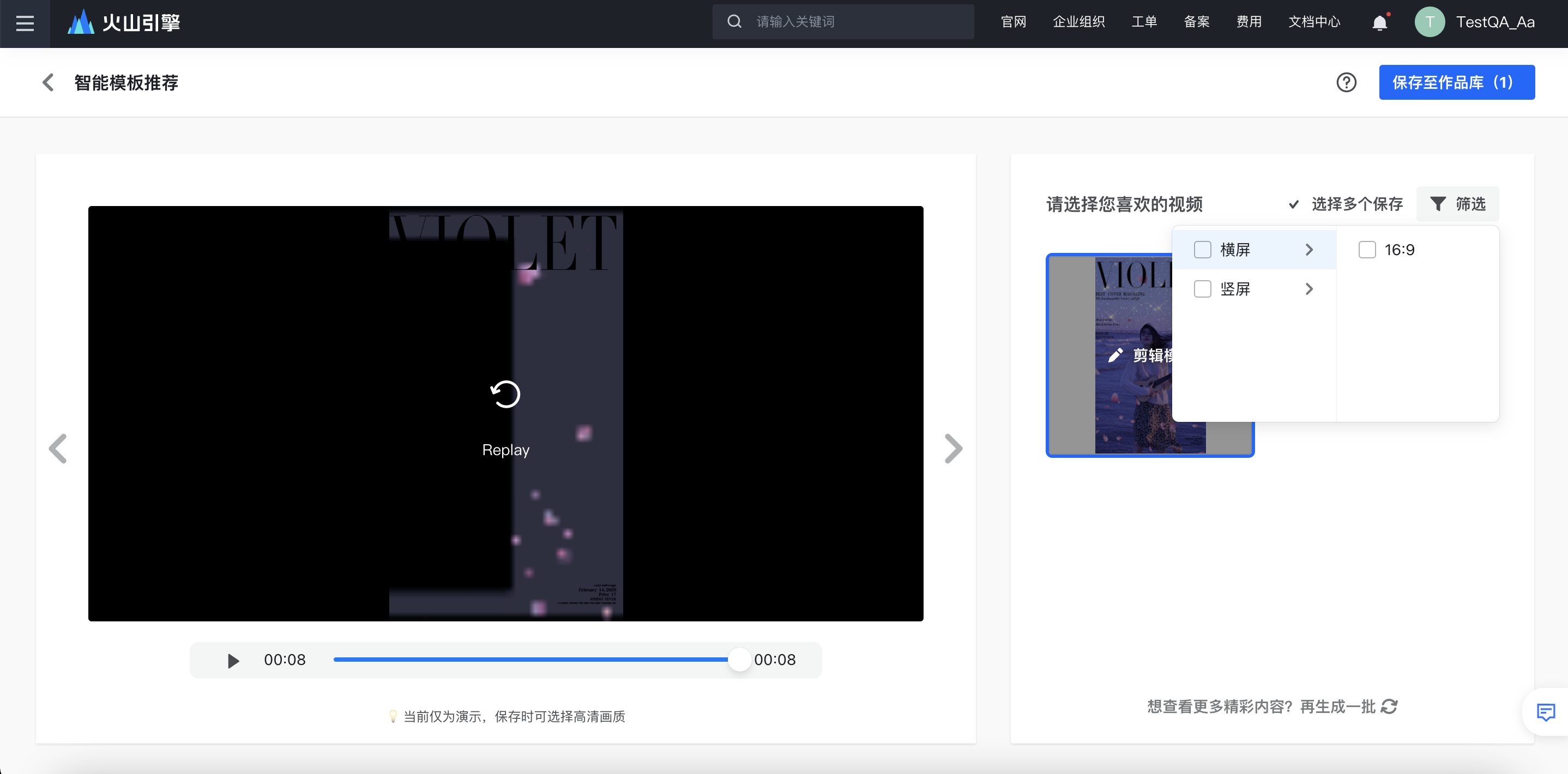Check the 16:9 checkbox
Viewport: 1568px width, 774px height.
click(1366, 250)
